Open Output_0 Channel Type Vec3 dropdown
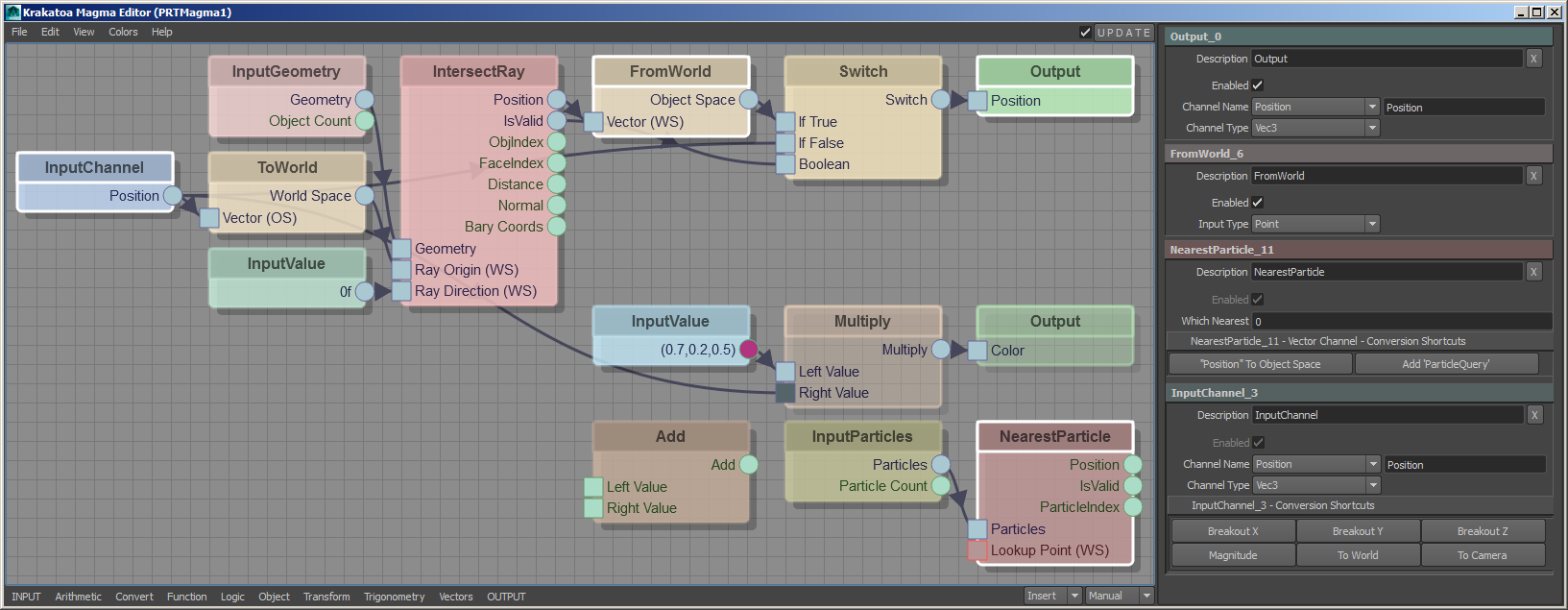 pyautogui.click(x=1315, y=128)
